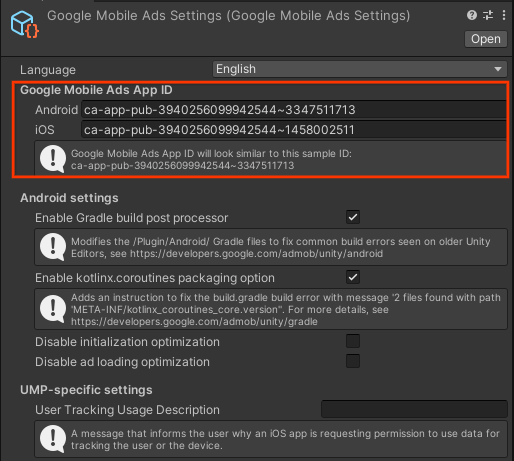
Task: Click the Open button
Action: point(486,39)
